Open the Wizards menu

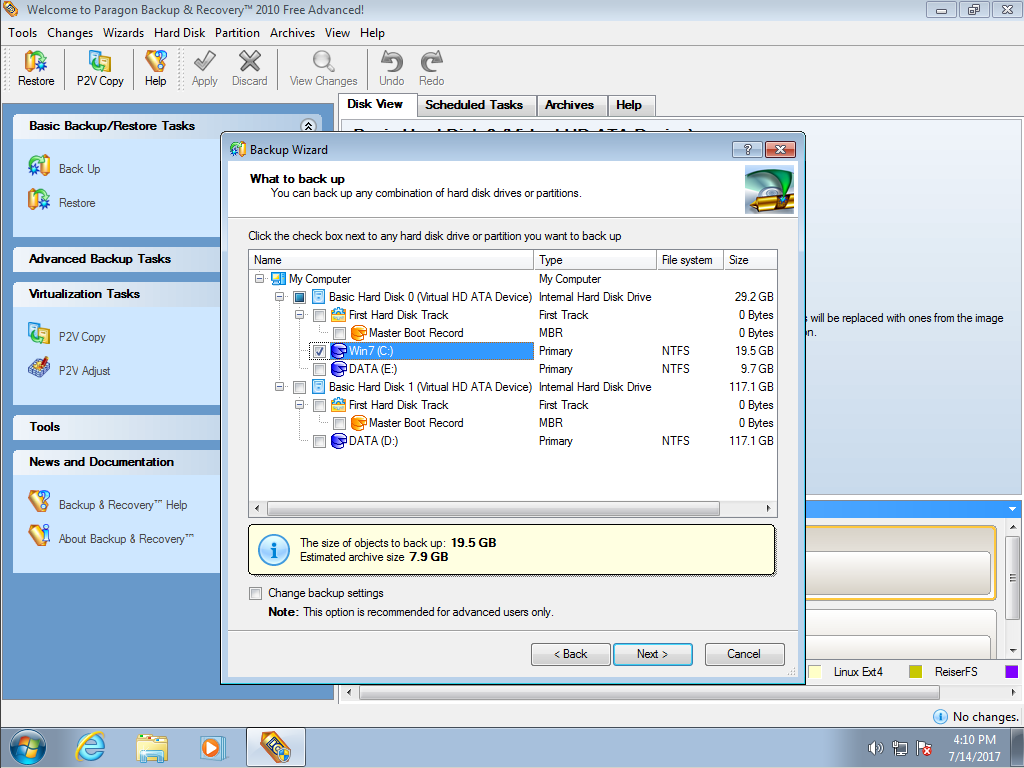click(123, 33)
